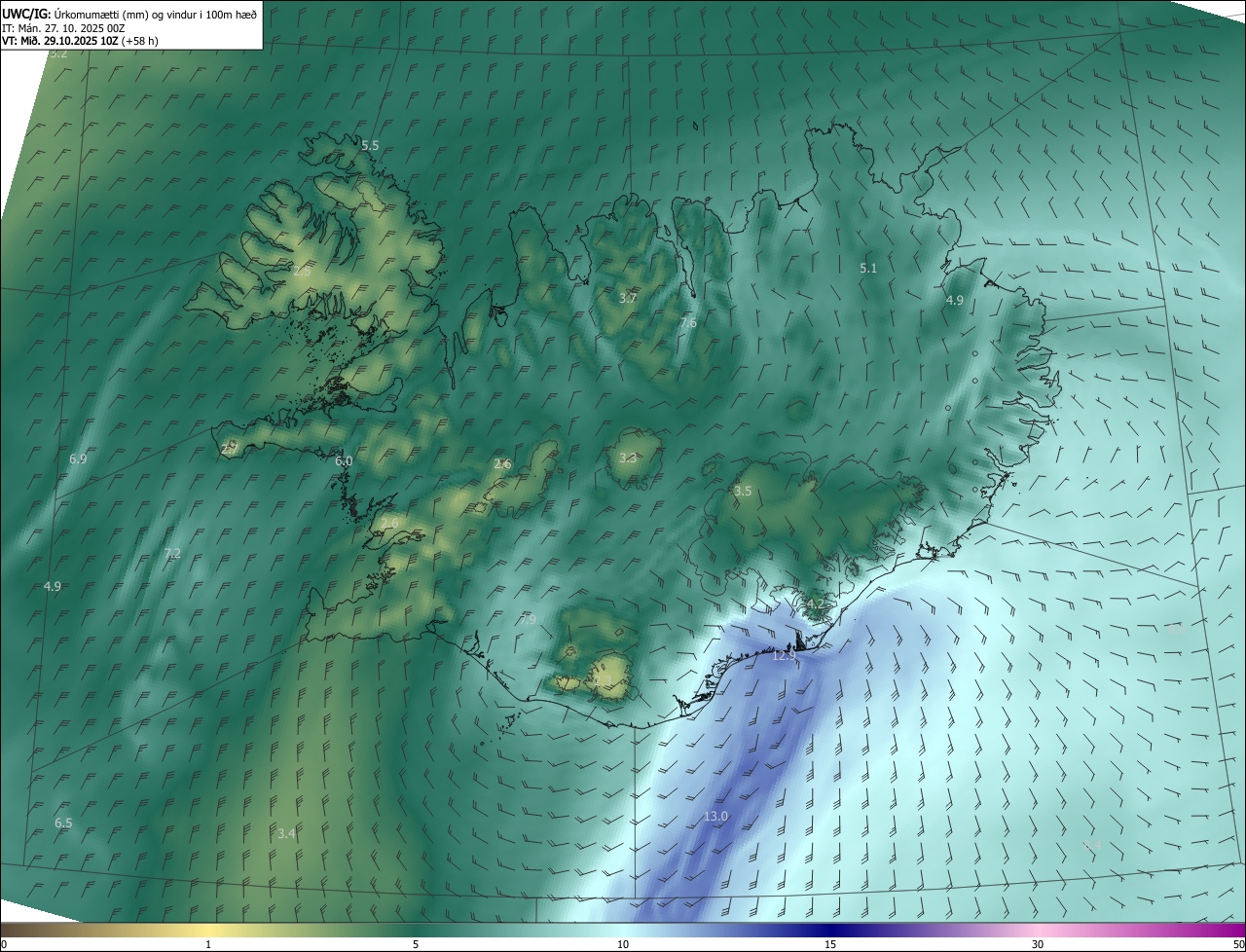Click the 13.0 value in the blue band
The width and height of the screenshot is (1246, 952).
click(x=715, y=817)
